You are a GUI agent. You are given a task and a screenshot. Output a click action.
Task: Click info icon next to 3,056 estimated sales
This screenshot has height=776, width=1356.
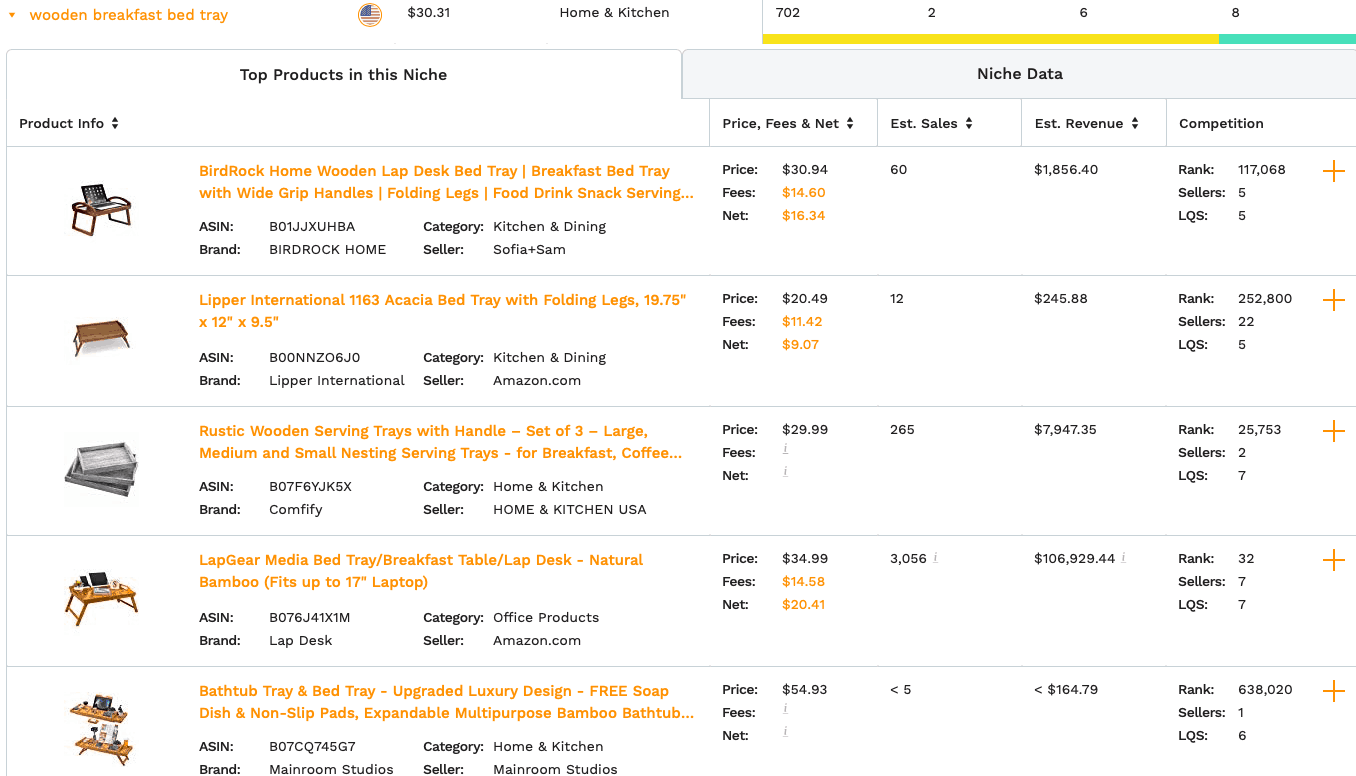(x=935, y=558)
